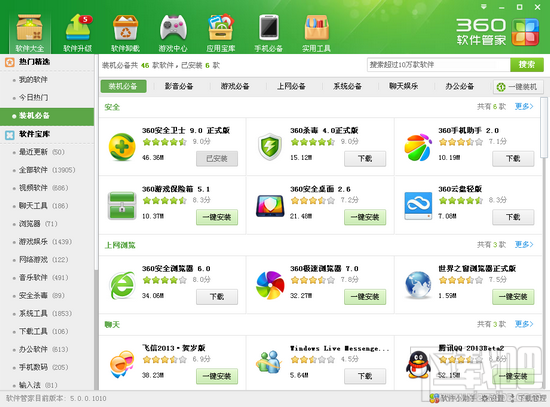Select 装机必备 in sidebar

pos(47,116)
